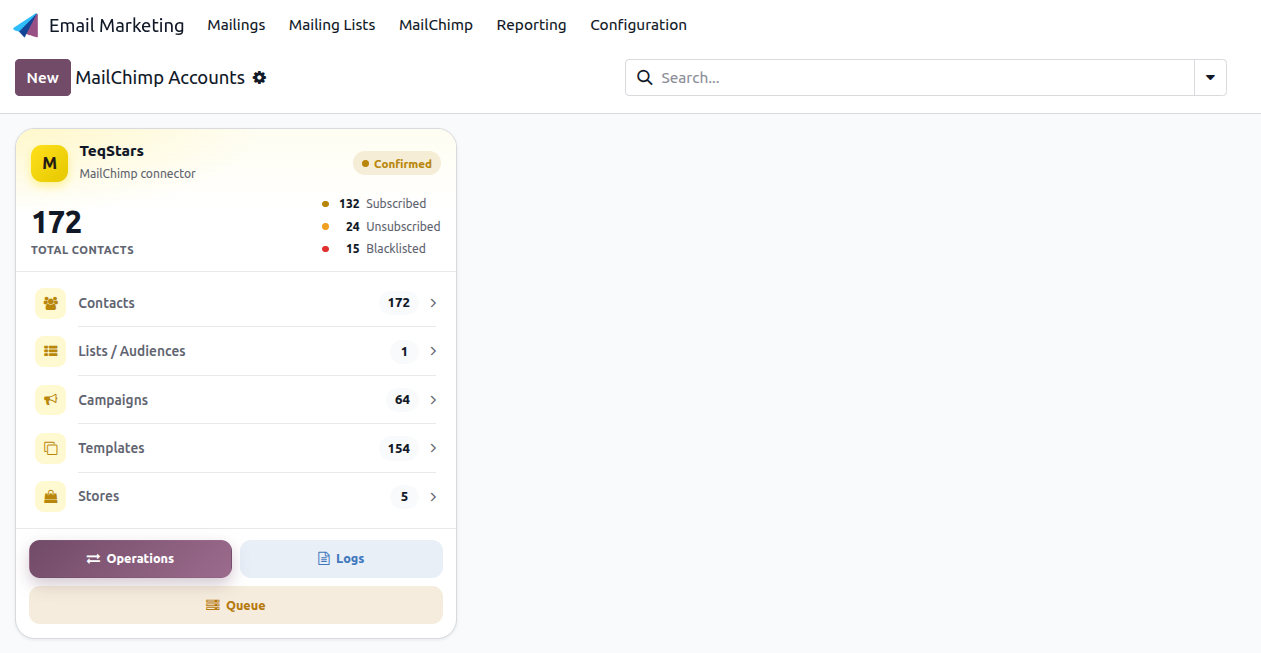Click the Campaigns count badge 64
The image size is (1261, 653).
(x=402, y=400)
